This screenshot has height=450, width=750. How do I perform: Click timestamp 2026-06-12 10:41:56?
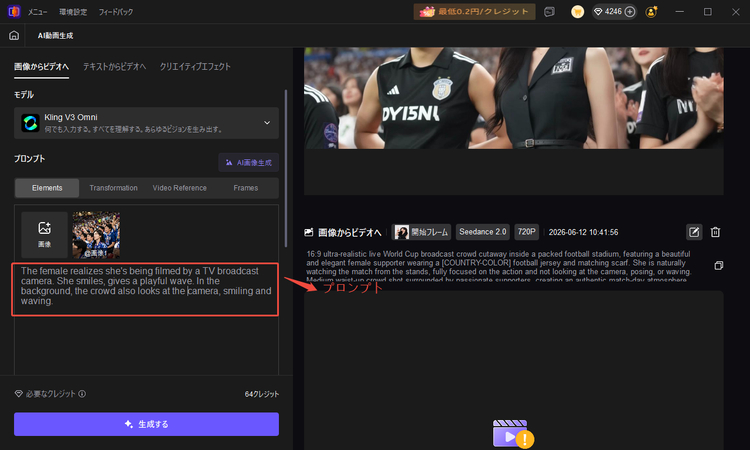(x=583, y=232)
